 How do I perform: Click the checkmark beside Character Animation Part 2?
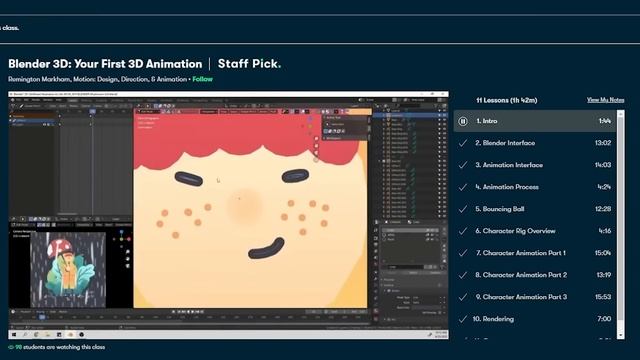463,275
